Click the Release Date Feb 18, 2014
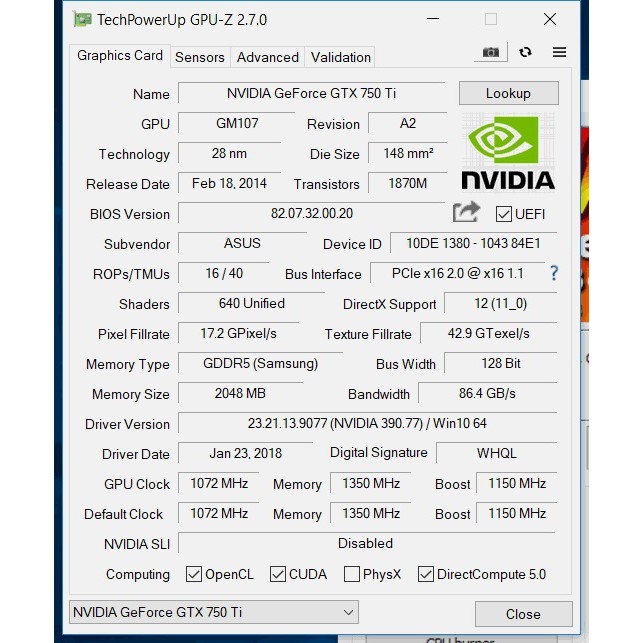643x643 pixels. [230, 183]
